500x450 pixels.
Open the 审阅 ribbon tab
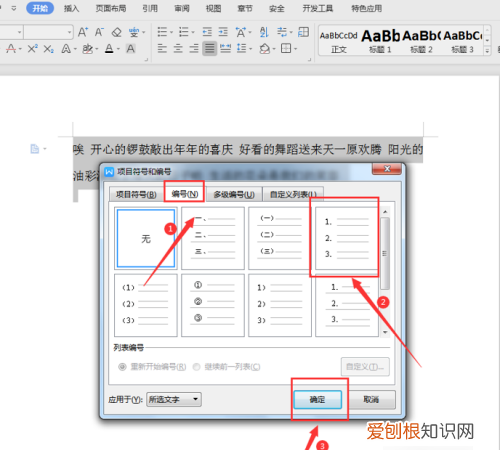click(182, 8)
